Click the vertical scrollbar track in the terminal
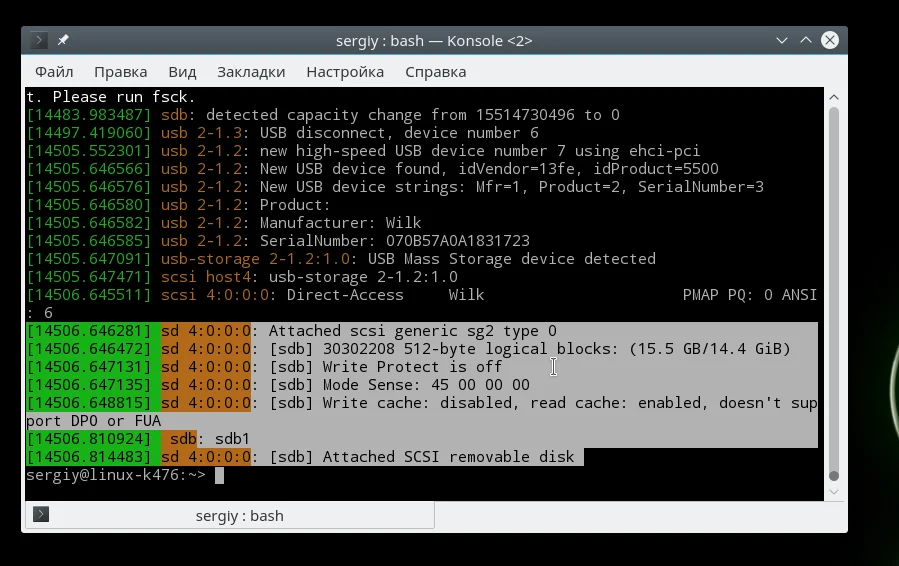 [834, 292]
